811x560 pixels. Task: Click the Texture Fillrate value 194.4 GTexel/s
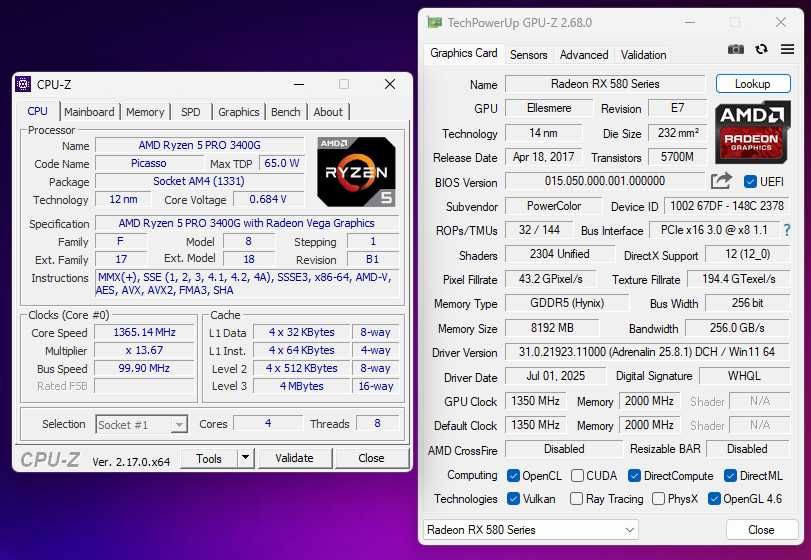pyautogui.click(x=739, y=279)
